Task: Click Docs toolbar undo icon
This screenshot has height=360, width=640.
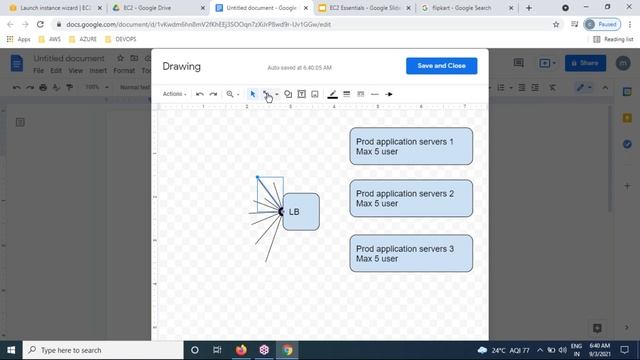Action: [x=16, y=87]
